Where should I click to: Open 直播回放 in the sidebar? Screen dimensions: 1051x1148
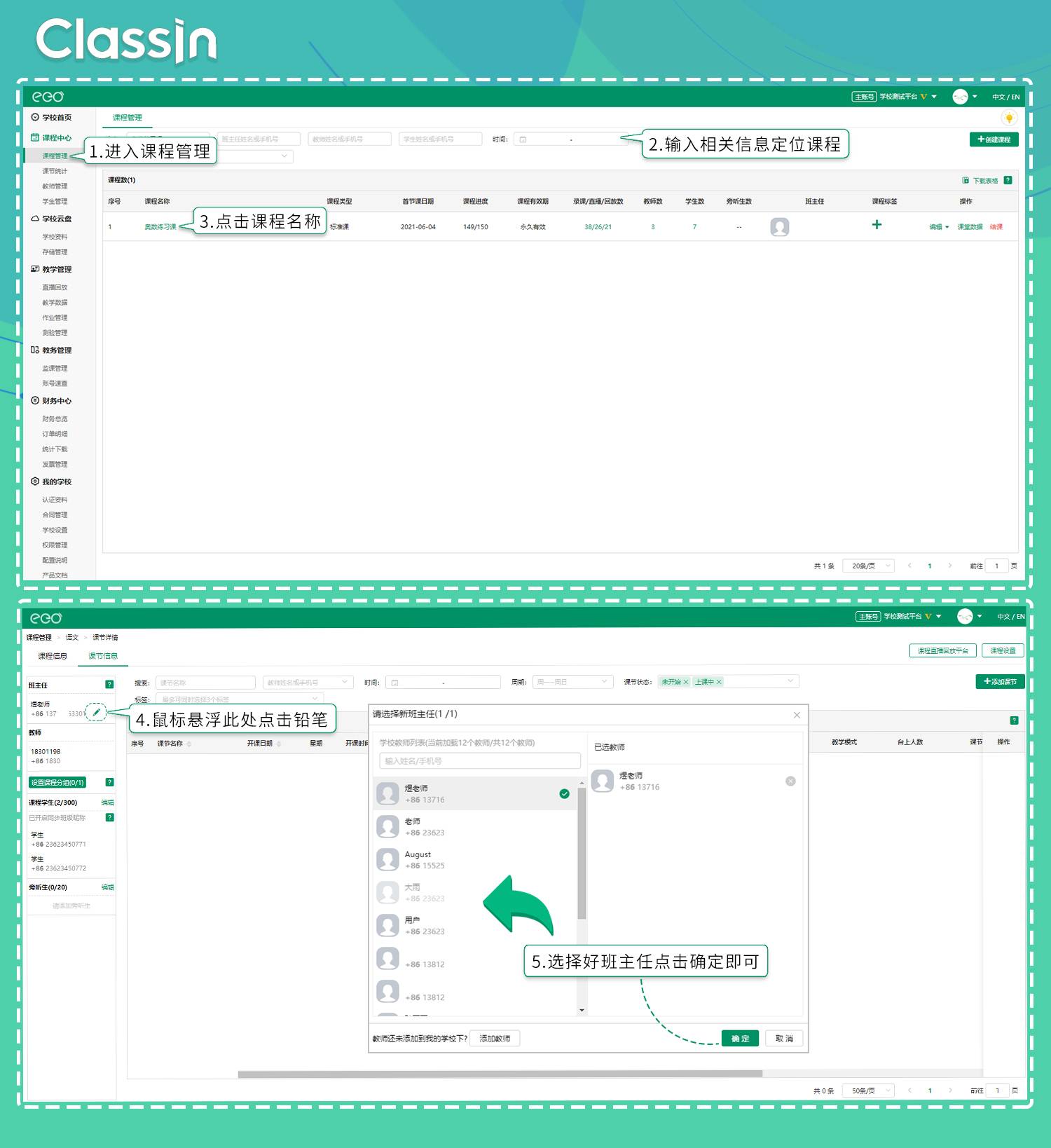click(x=55, y=287)
